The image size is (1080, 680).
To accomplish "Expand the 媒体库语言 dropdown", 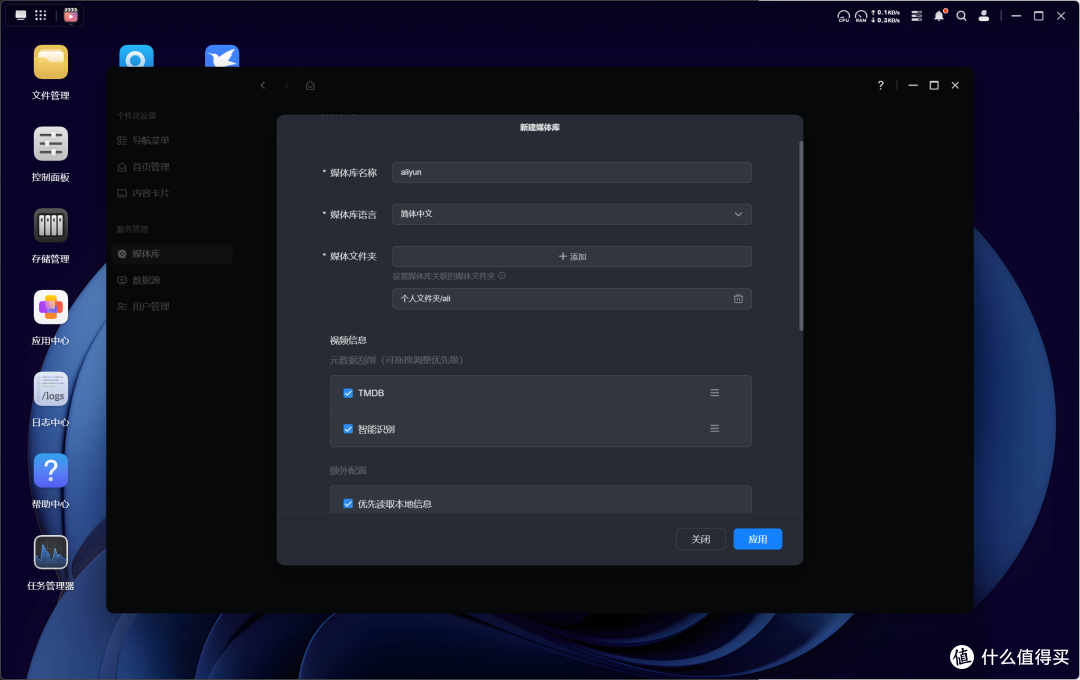I will (x=572, y=214).
